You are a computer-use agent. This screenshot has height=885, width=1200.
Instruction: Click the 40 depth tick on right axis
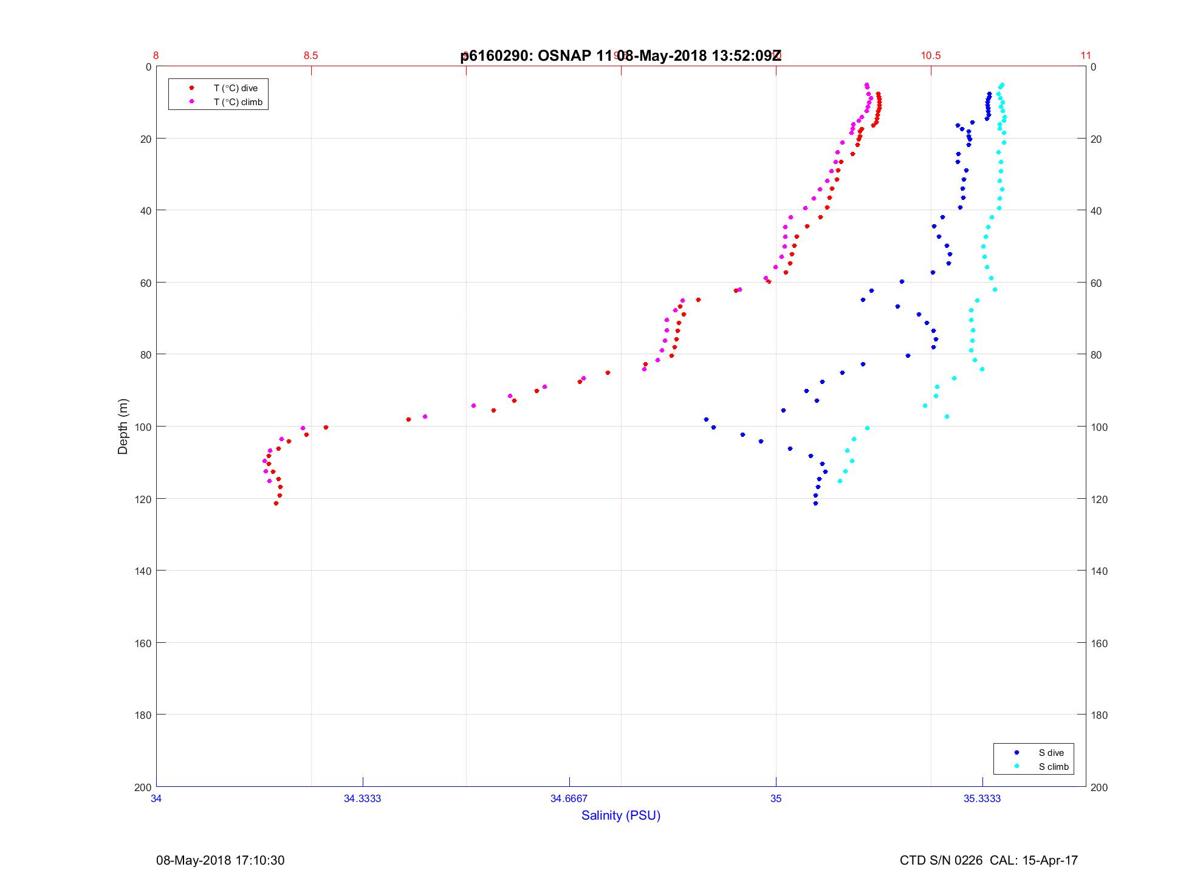pyautogui.click(x=1096, y=211)
